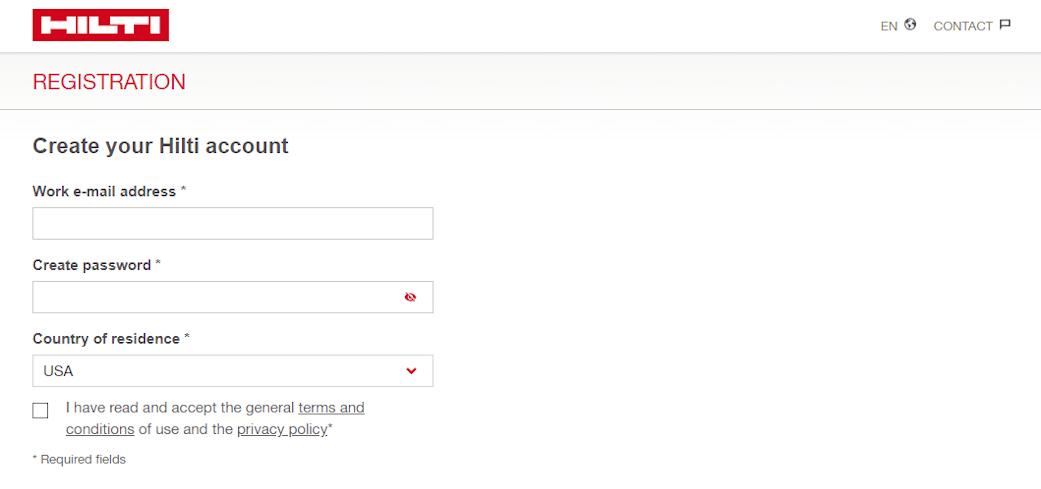Click the Hilti logo
Screen dimensions: 1041x489
pos(100,25)
